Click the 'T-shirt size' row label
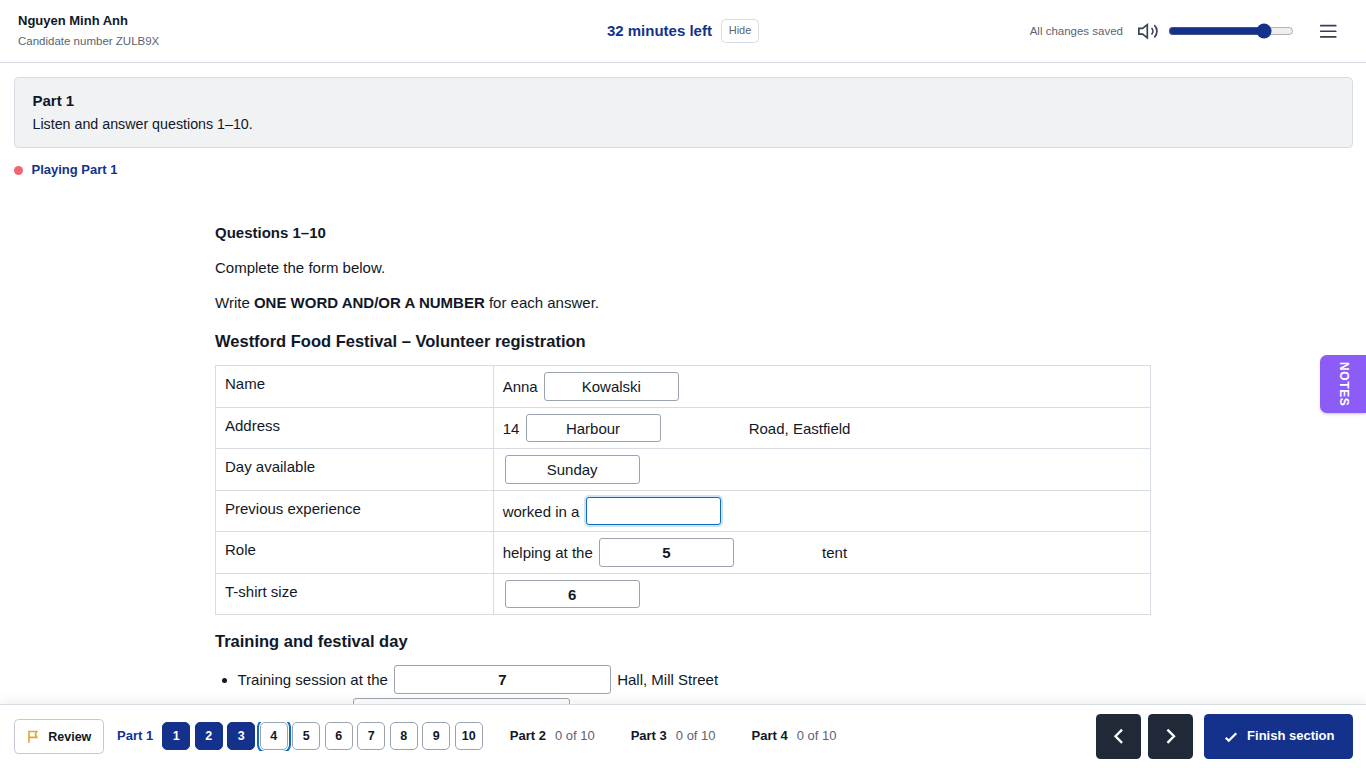This screenshot has height=768, width=1366. click(x=261, y=592)
